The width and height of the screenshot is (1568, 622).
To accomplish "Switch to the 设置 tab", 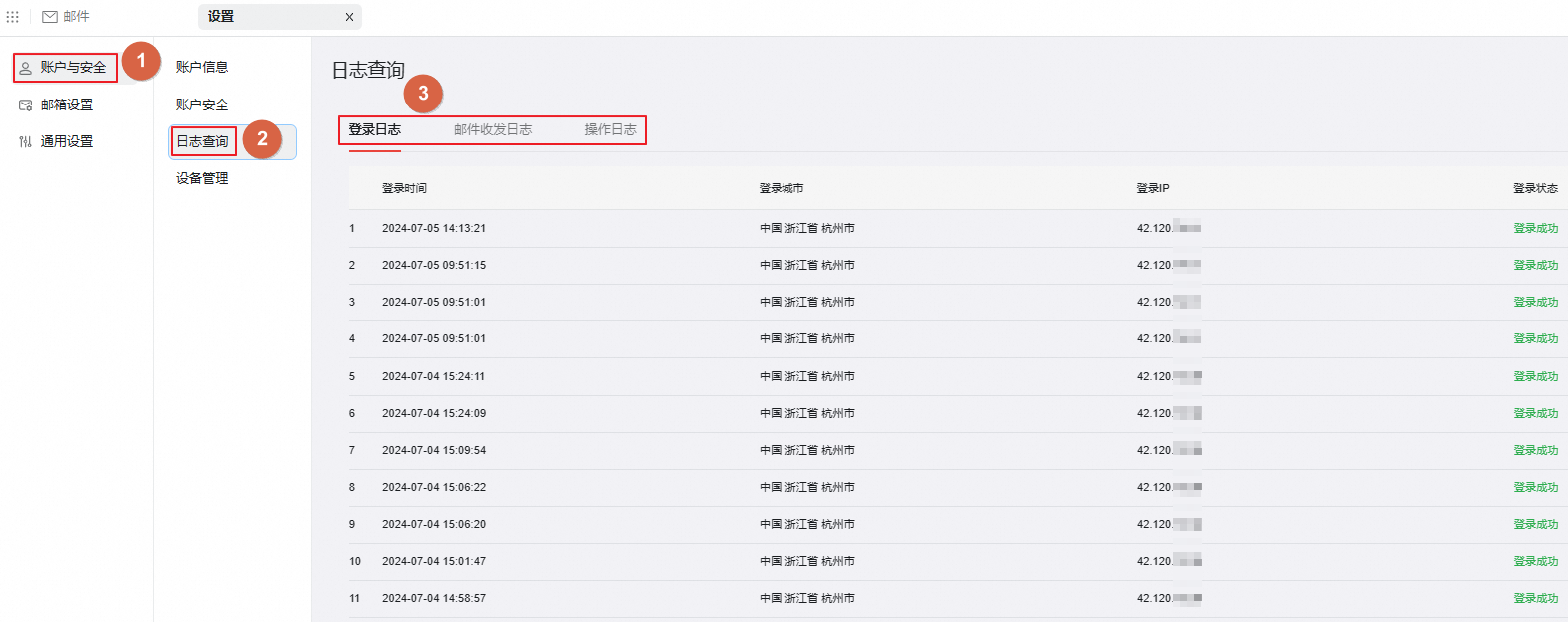I will click(221, 17).
